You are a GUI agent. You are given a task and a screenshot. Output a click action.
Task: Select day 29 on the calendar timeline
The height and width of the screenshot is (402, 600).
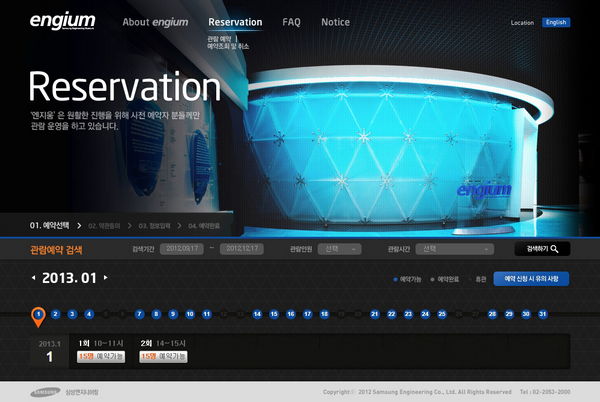[x=509, y=314]
